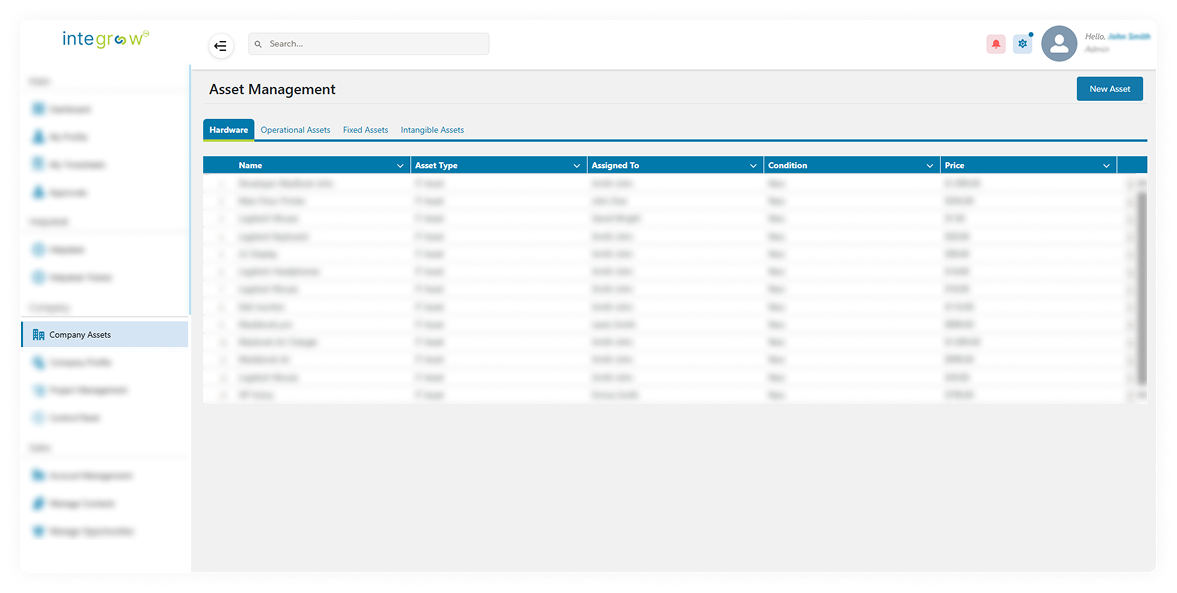This screenshot has height=593, width=1177.
Task: Open settings using the blue gear icon
Action: [x=1022, y=44]
